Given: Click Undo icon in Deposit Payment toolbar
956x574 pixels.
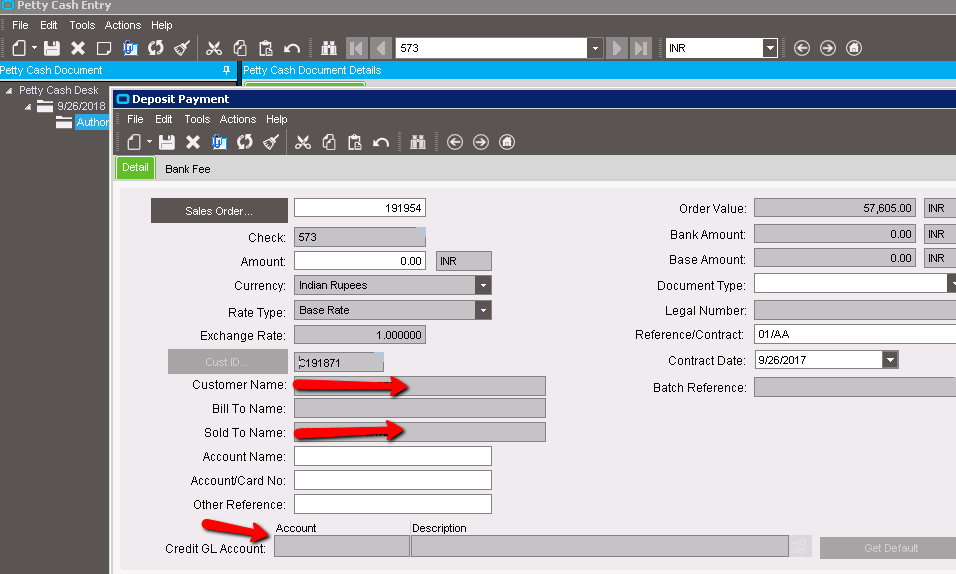Looking at the screenshot, I should coord(380,142).
